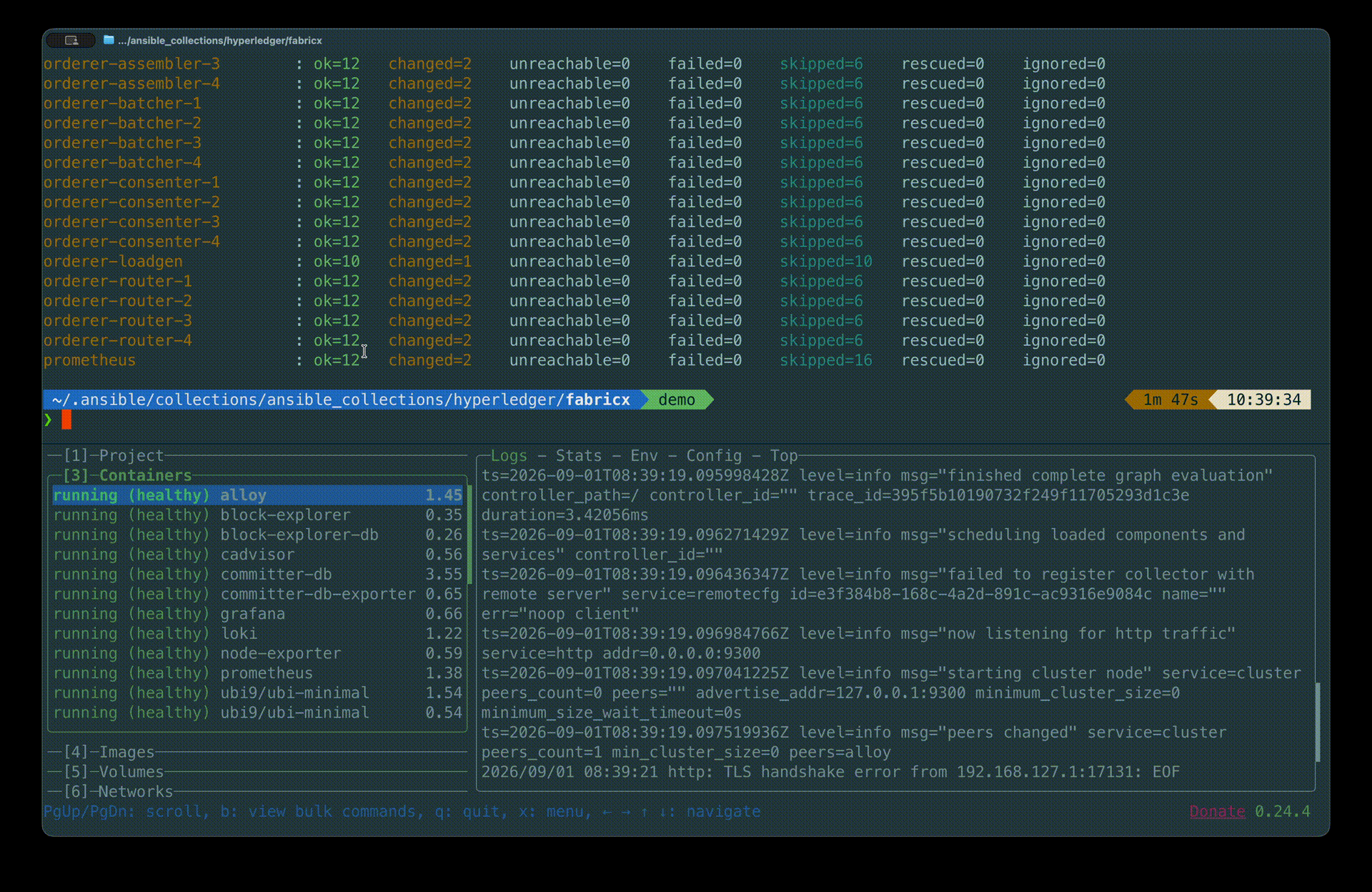Select the alloy container row

258,495
